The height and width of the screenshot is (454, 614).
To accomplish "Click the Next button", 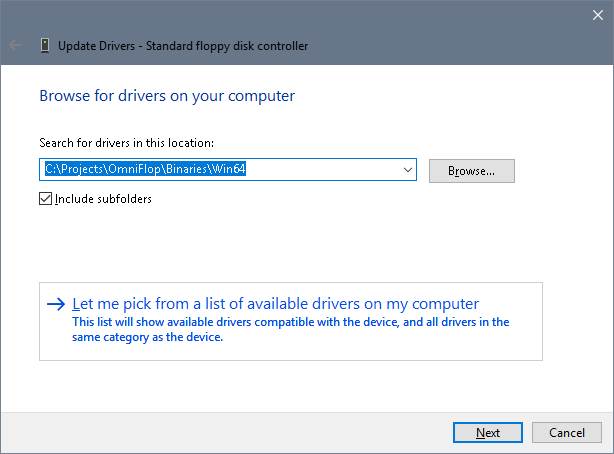I will pyautogui.click(x=488, y=432).
